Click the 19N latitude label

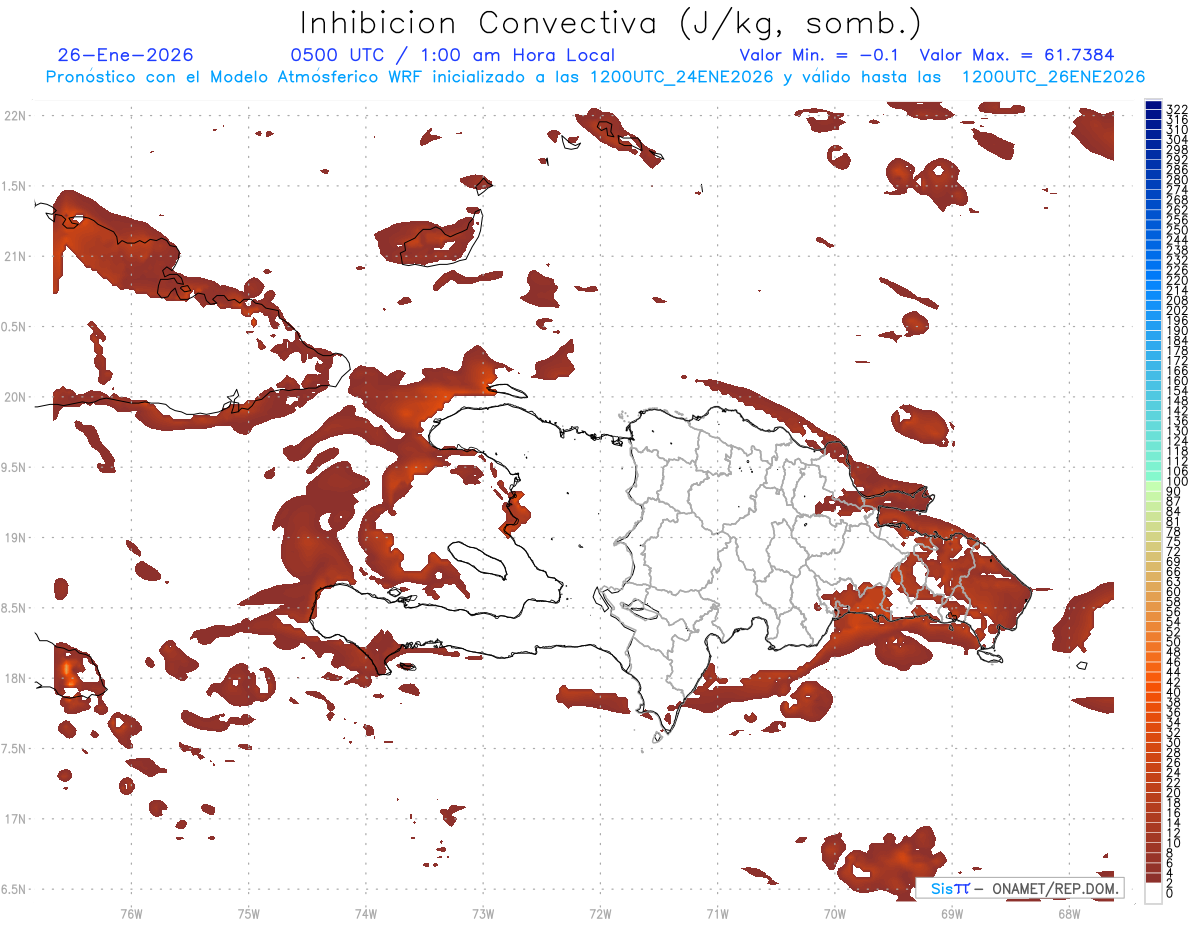pyautogui.click(x=15, y=538)
